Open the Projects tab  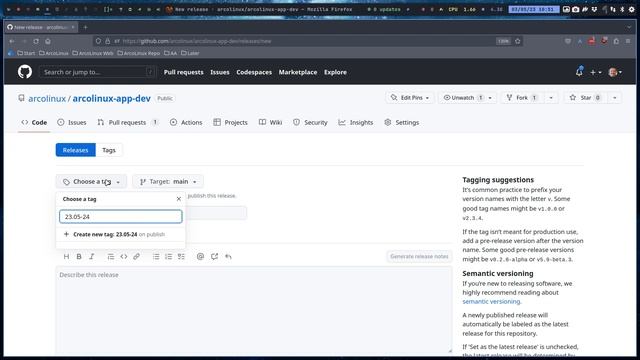pos(231,122)
